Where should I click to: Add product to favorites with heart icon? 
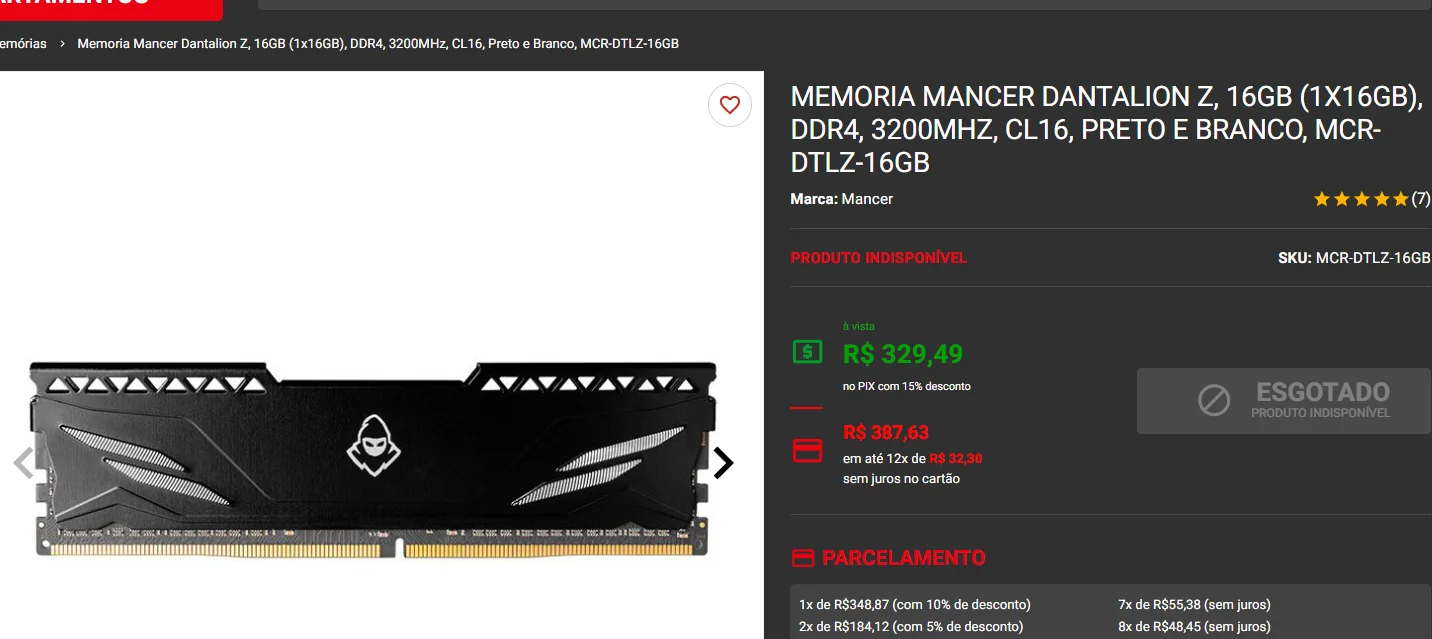click(730, 105)
